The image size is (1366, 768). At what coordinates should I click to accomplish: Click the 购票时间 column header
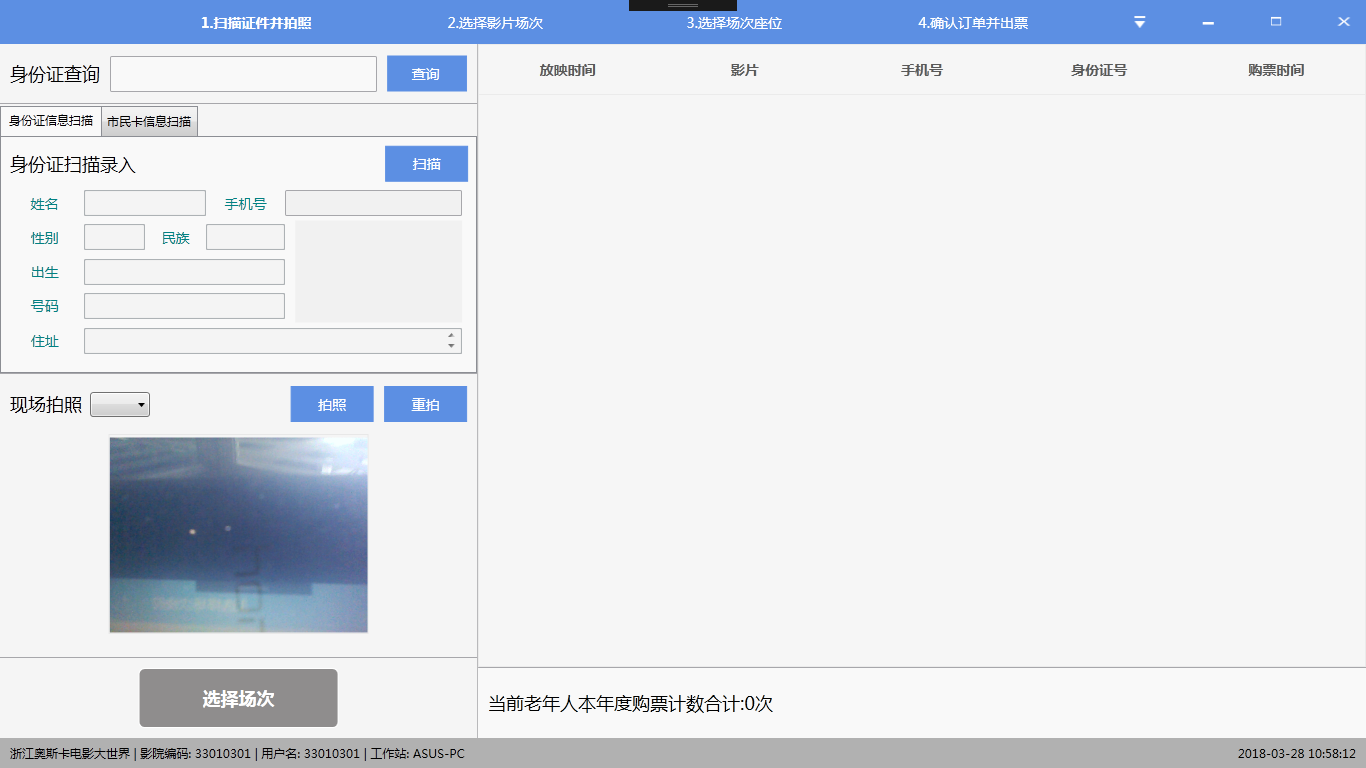point(1276,70)
